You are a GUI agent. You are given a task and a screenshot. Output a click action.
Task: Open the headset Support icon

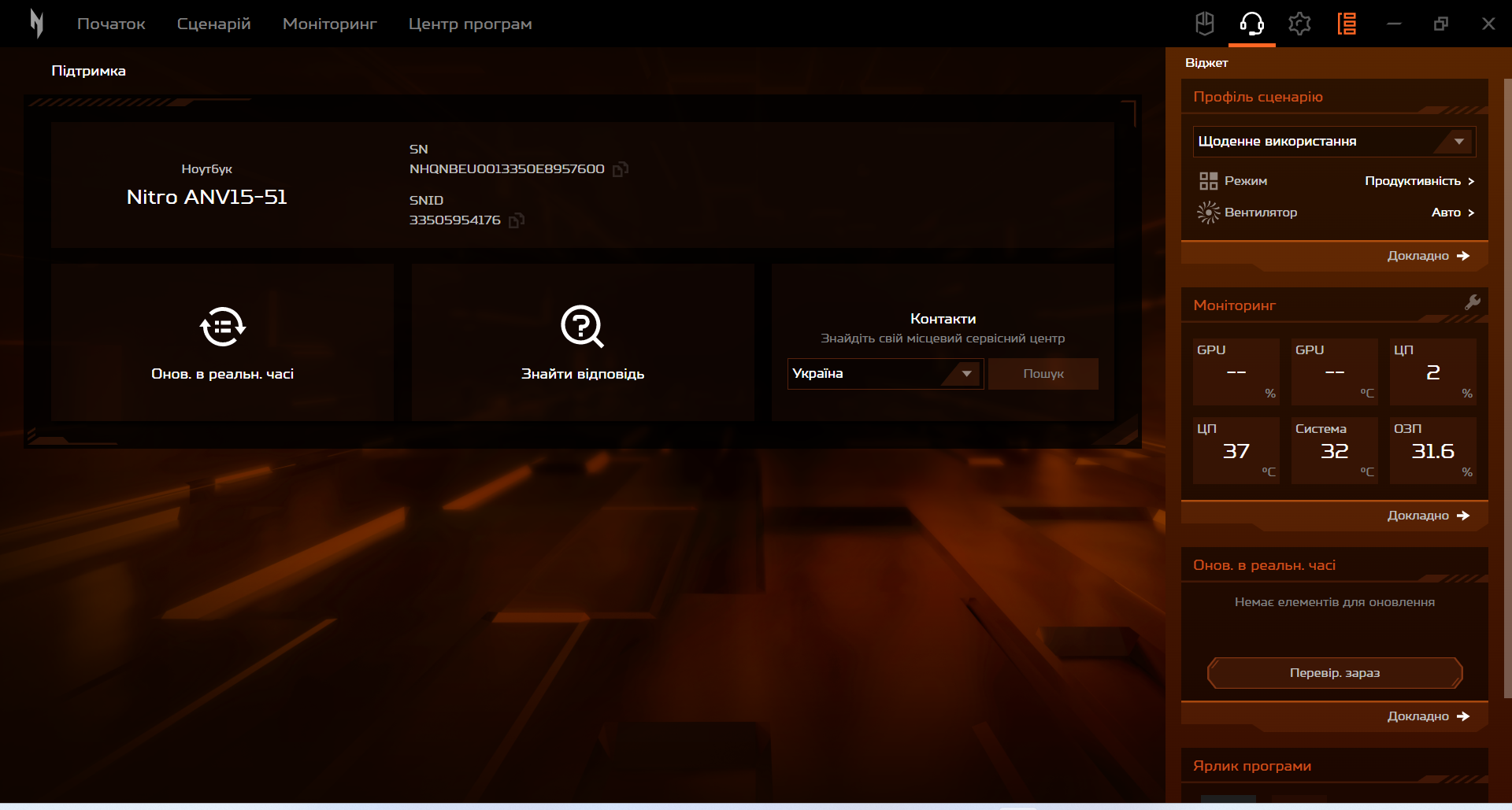[x=1252, y=24]
